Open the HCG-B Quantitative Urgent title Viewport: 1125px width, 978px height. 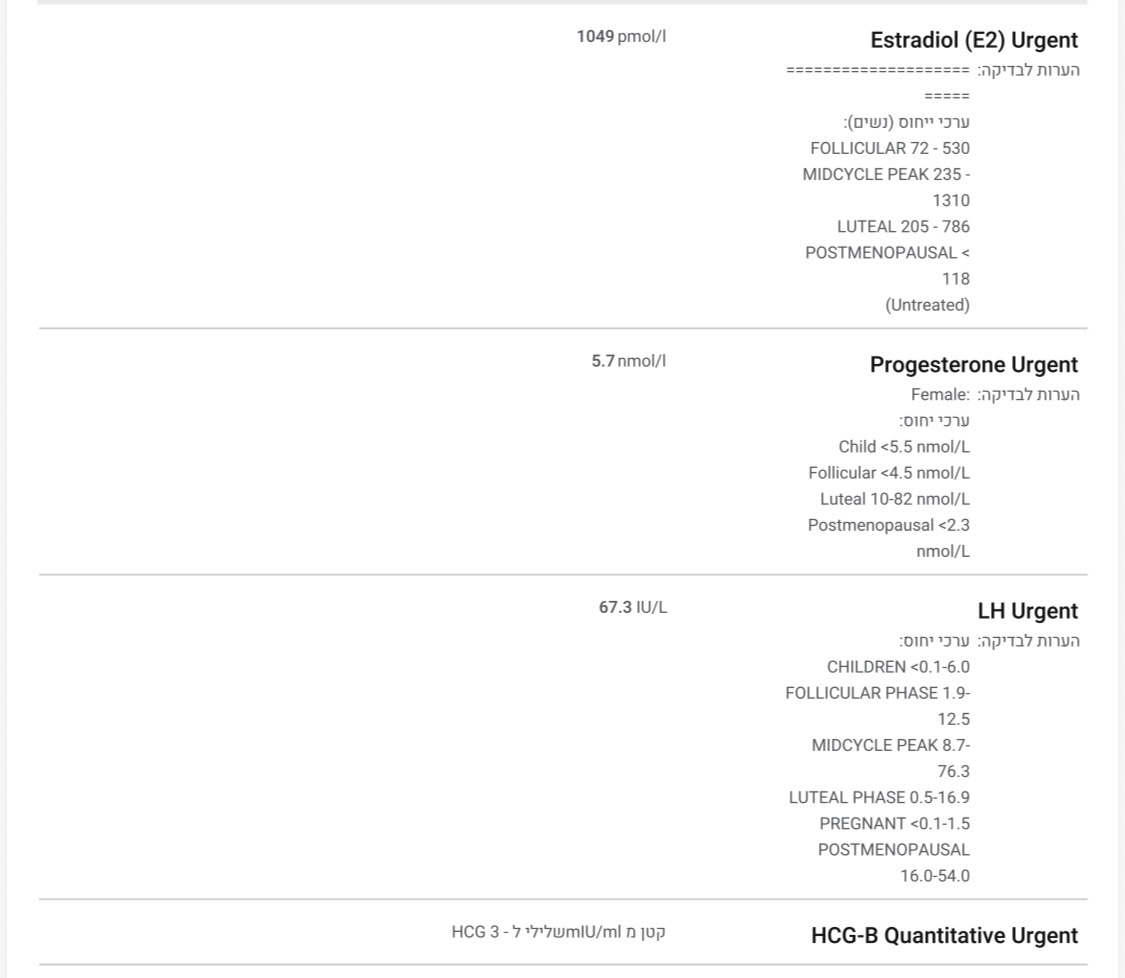coord(944,936)
